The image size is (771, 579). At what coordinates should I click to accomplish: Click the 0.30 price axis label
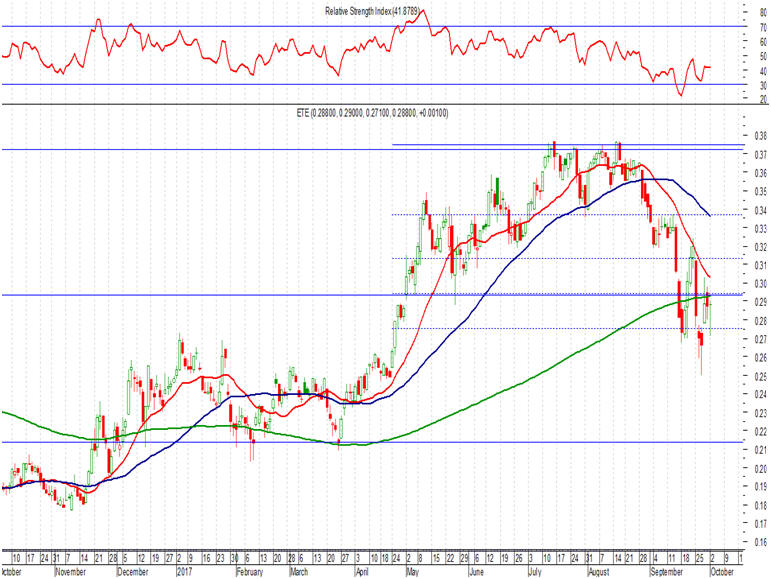point(760,284)
